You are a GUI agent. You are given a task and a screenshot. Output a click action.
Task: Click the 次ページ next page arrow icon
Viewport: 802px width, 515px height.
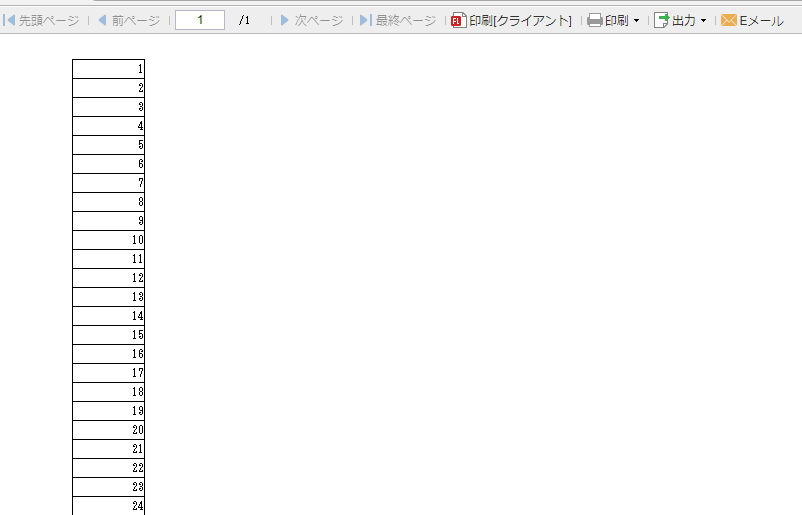coord(285,20)
